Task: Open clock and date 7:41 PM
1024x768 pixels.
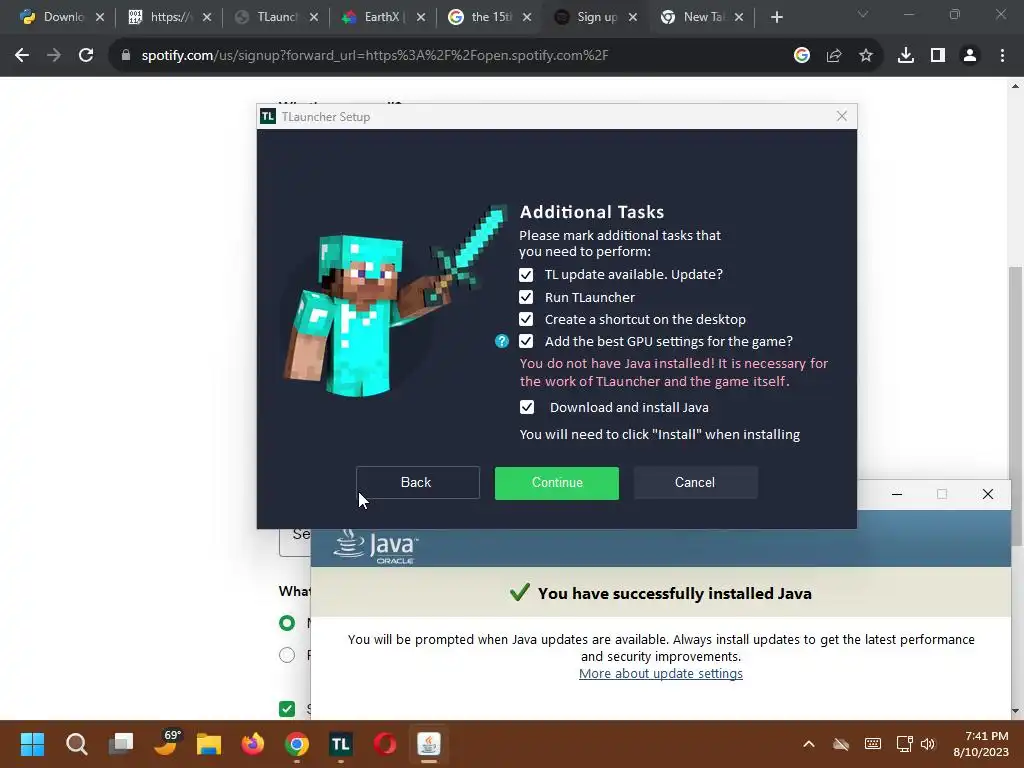Action: point(981,744)
